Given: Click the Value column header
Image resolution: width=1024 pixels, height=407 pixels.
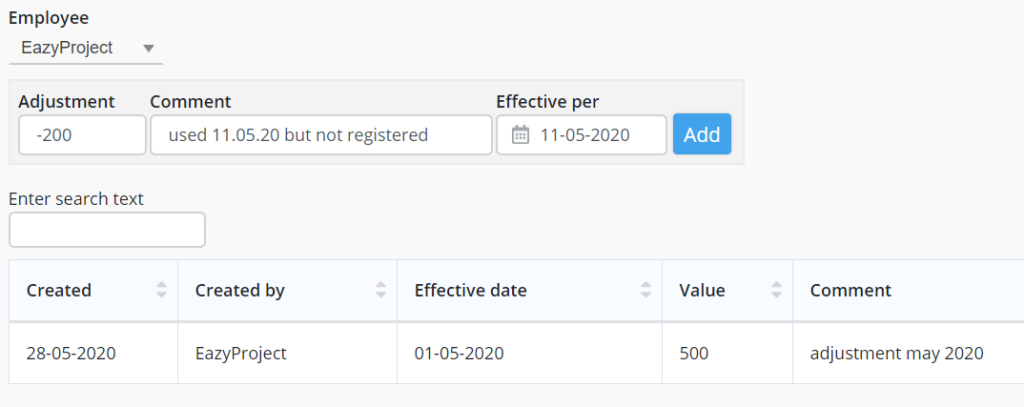Looking at the screenshot, I should click(x=728, y=291).
